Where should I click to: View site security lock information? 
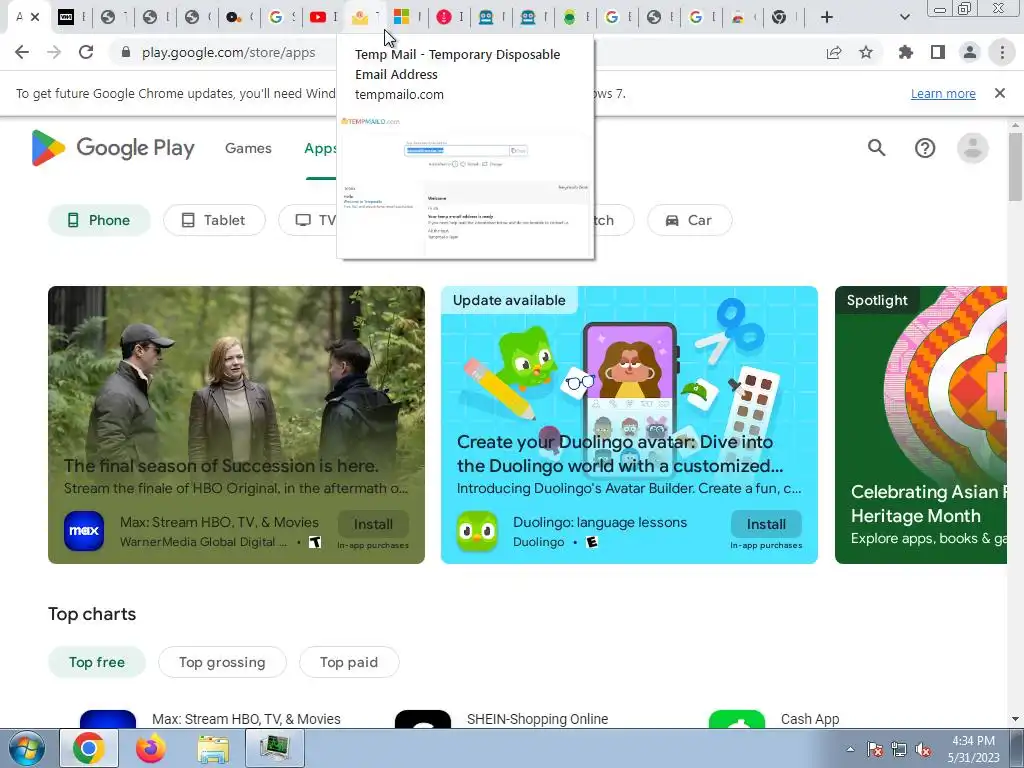(x=126, y=52)
